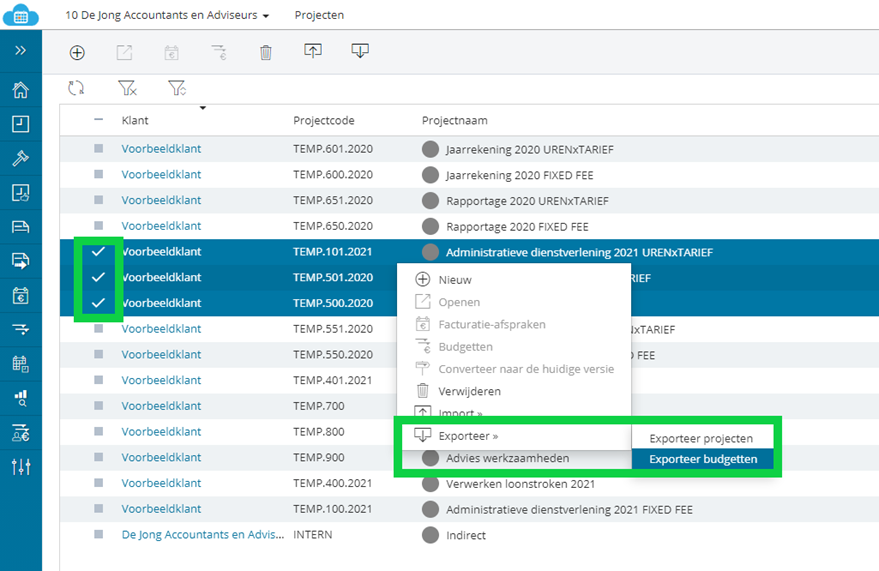Click Jaarrekening 2020 FIXED FEE project name
This screenshot has width=879, height=571.
point(520,175)
